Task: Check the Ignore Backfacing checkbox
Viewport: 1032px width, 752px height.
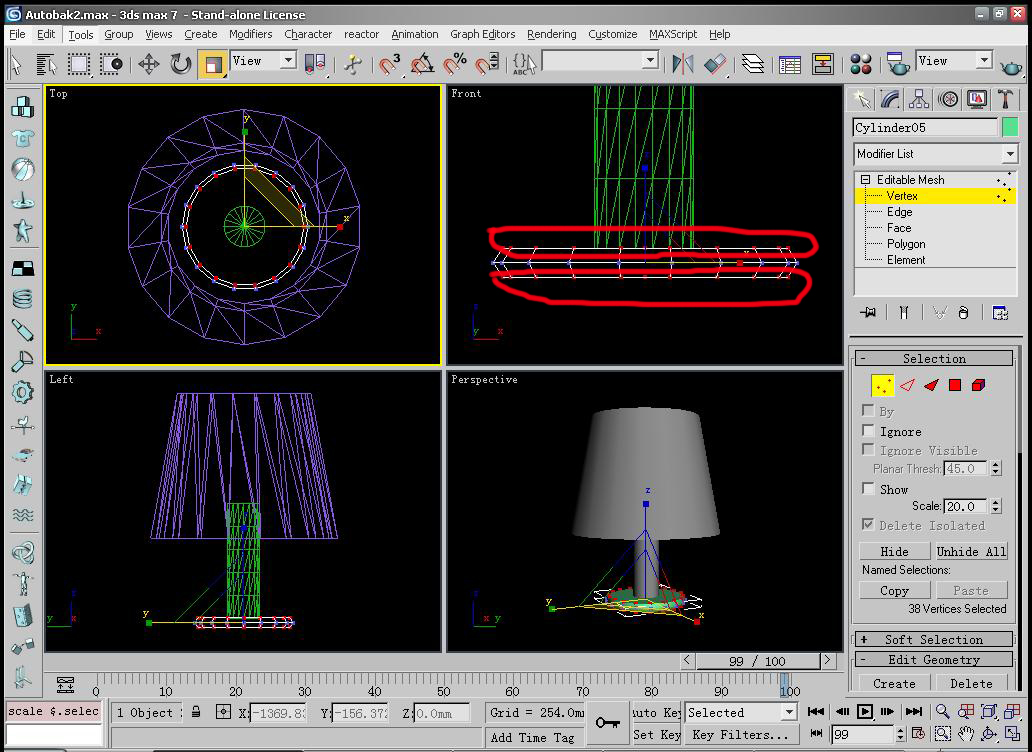Action: [868, 430]
